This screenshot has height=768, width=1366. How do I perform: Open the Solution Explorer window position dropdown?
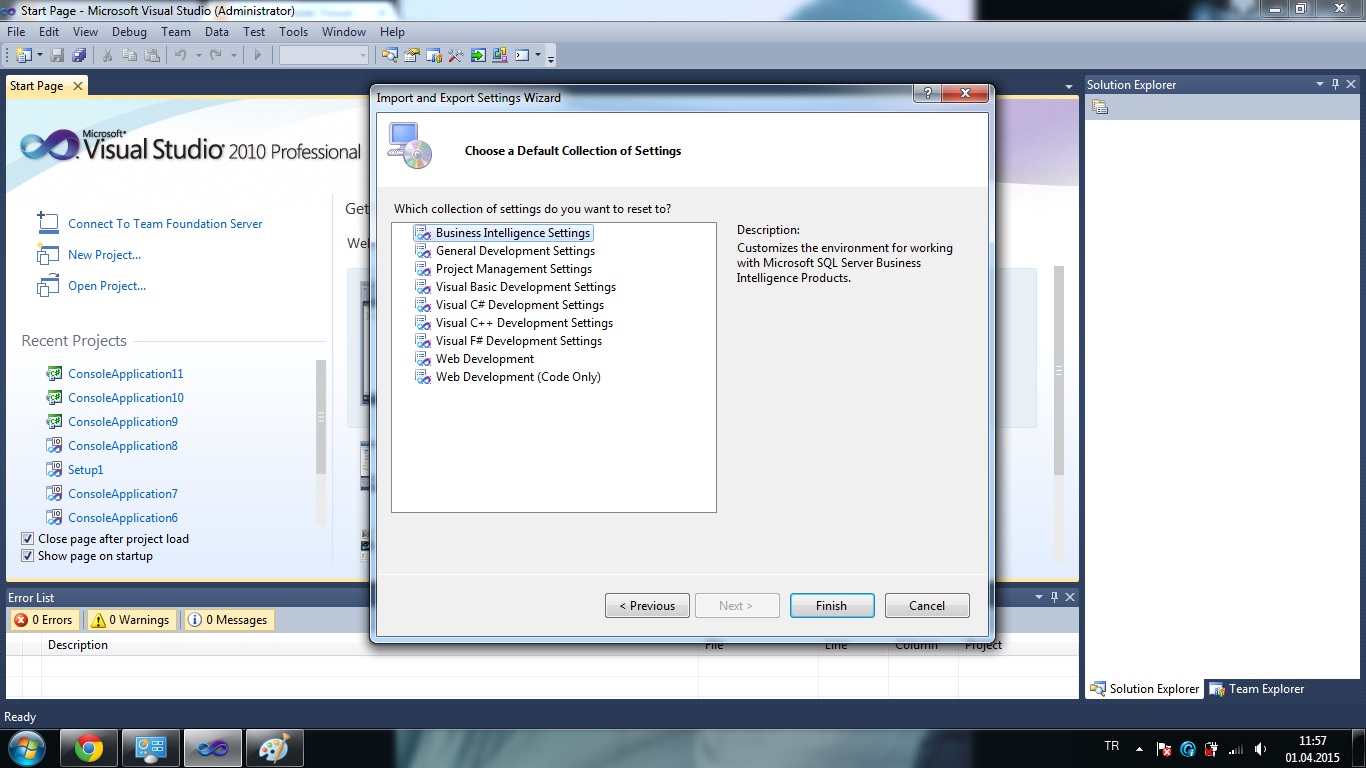click(x=1319, y=85)
